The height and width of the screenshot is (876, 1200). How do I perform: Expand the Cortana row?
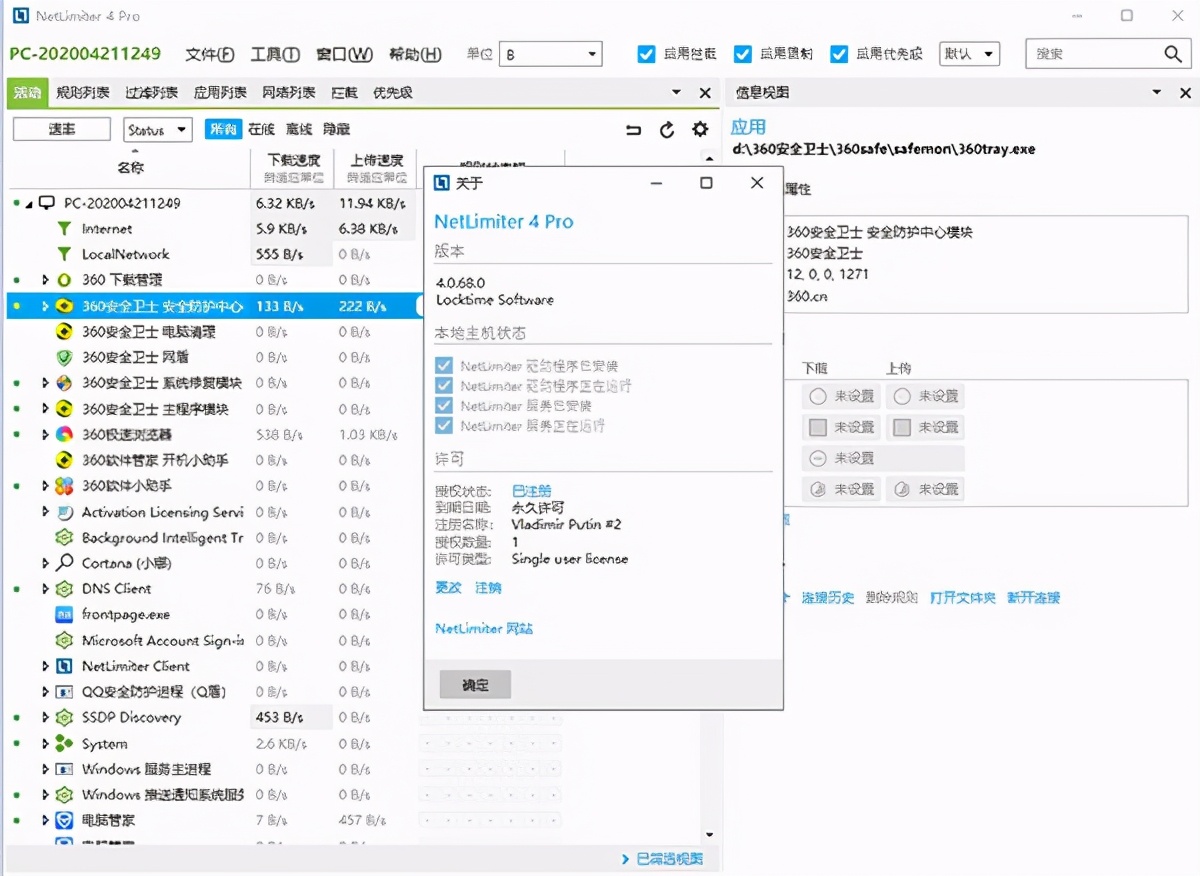tap(45, 563)
